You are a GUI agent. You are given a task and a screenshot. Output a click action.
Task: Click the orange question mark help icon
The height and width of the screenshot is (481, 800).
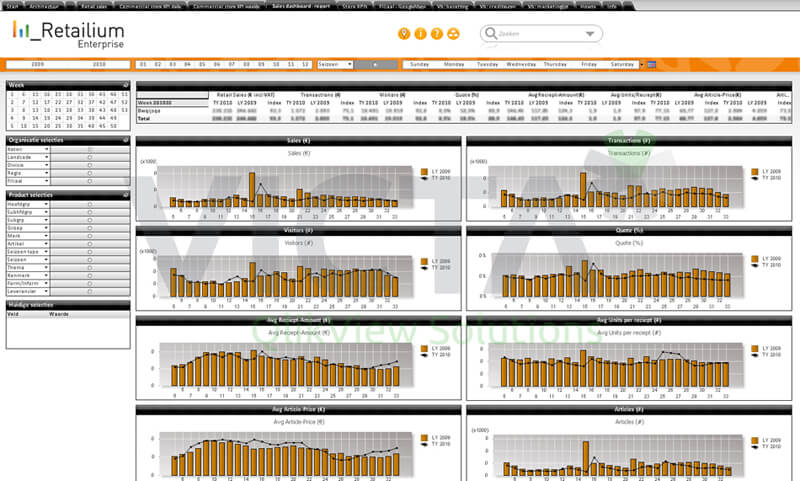437,34
